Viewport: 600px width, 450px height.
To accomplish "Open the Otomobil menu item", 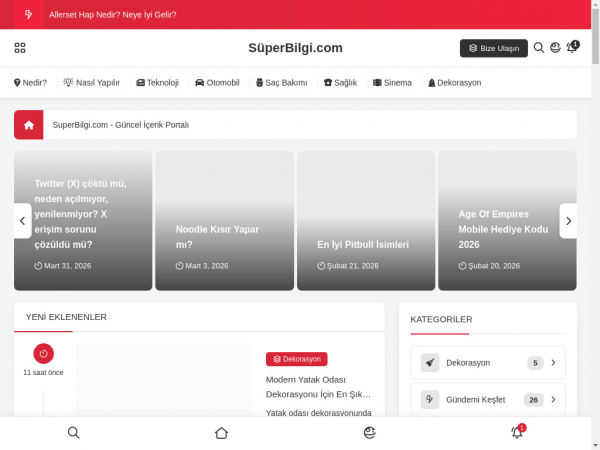I will [217, 83].
